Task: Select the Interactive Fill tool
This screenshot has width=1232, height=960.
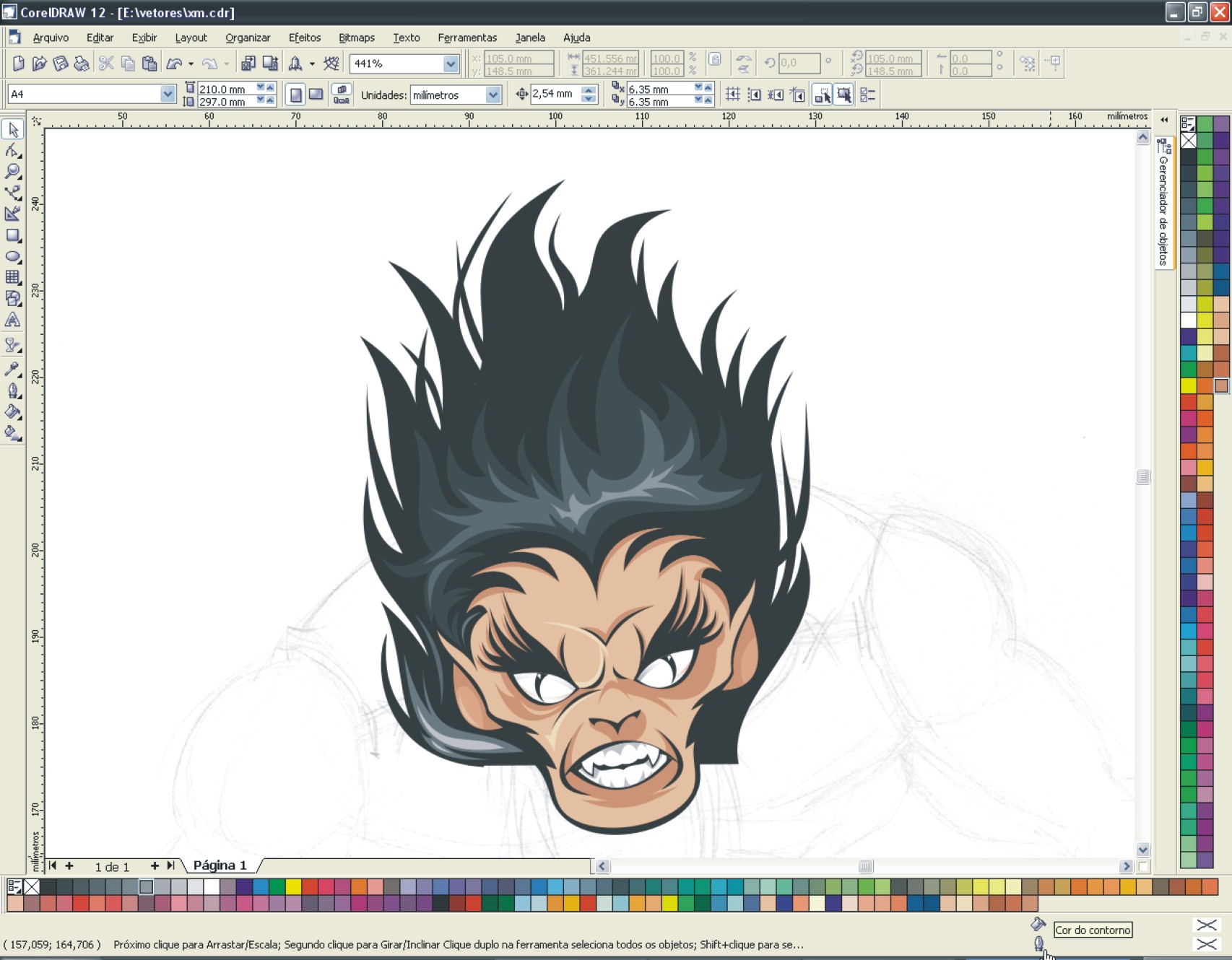Action: pos(13,433)
